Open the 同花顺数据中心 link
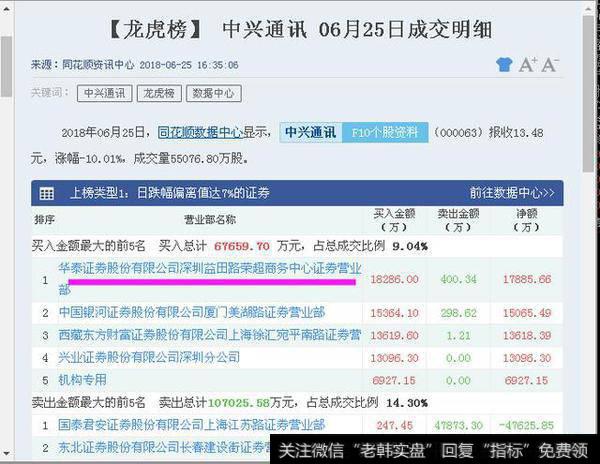The image size is (600, 464). point(200,133)
